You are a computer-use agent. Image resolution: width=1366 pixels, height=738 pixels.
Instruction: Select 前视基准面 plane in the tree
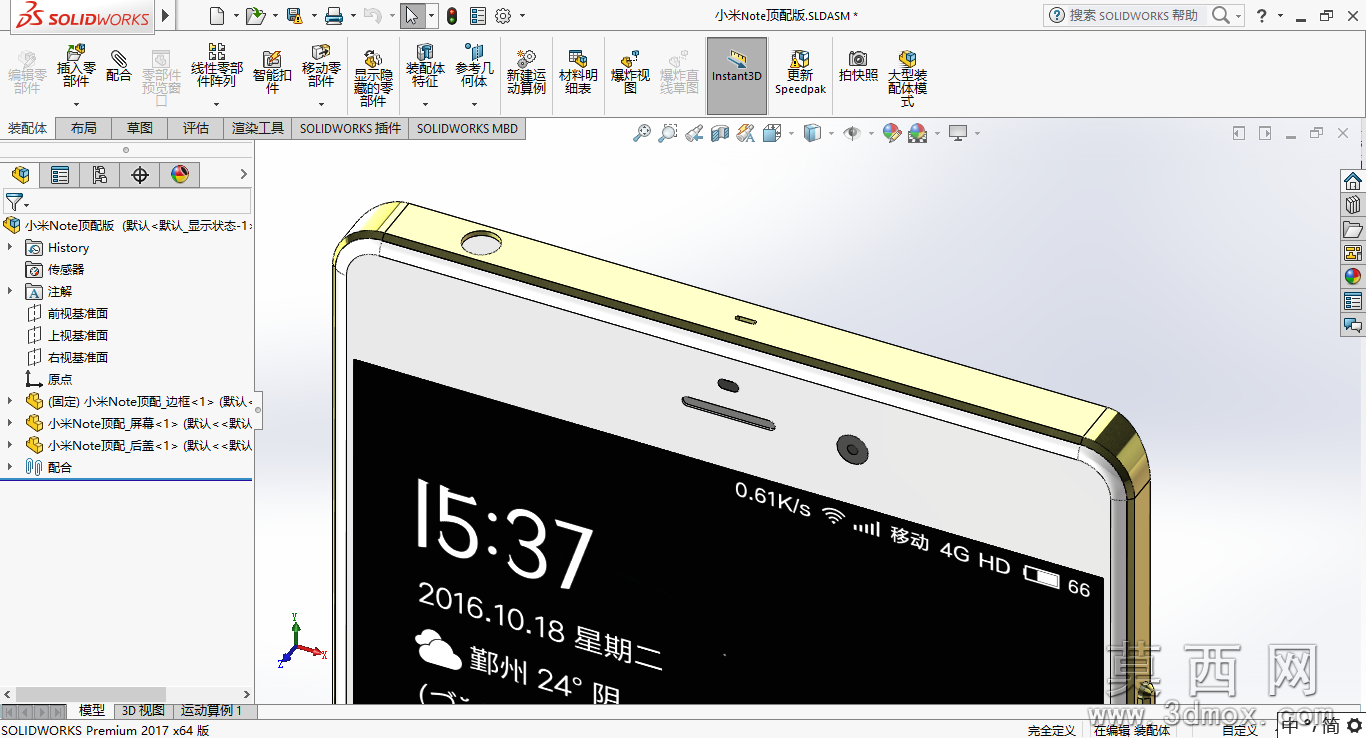(x=78, y=313)
